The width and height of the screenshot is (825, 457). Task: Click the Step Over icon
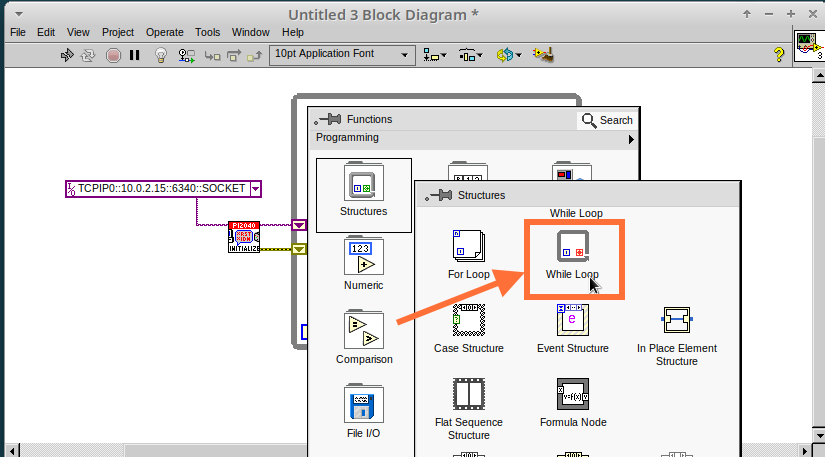click(x=234, y=55)
